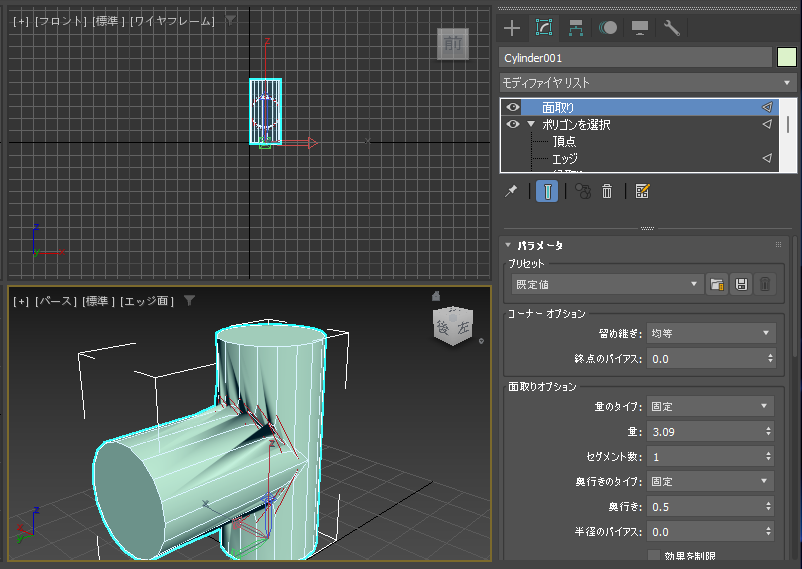Click the 終点のバイアス value field
Screen dimensions: 802x569
(705, 359)
